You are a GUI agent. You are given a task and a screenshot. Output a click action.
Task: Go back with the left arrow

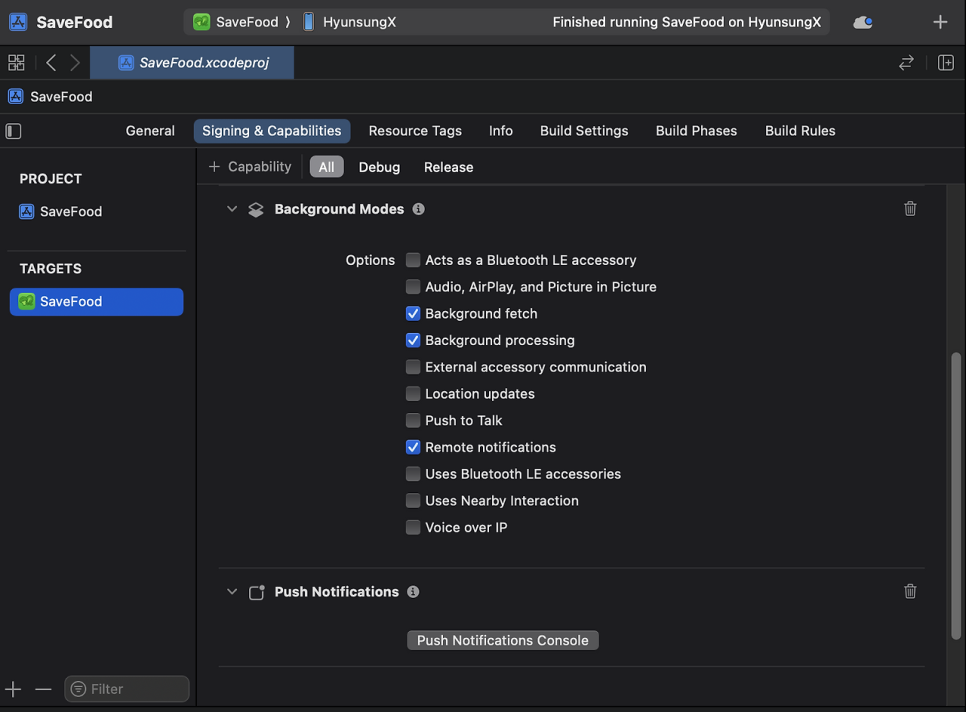[51, 63]
